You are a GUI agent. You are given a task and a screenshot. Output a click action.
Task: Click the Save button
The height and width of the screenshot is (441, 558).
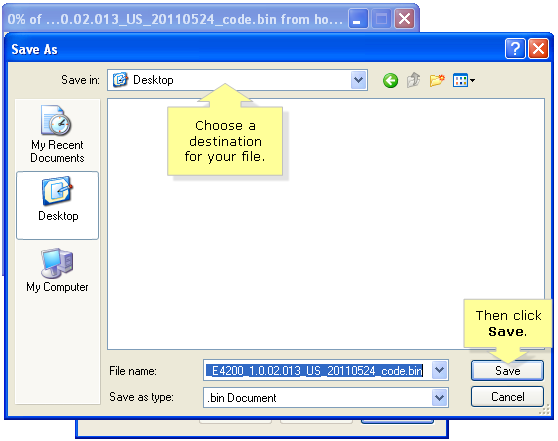click(507, 371)
